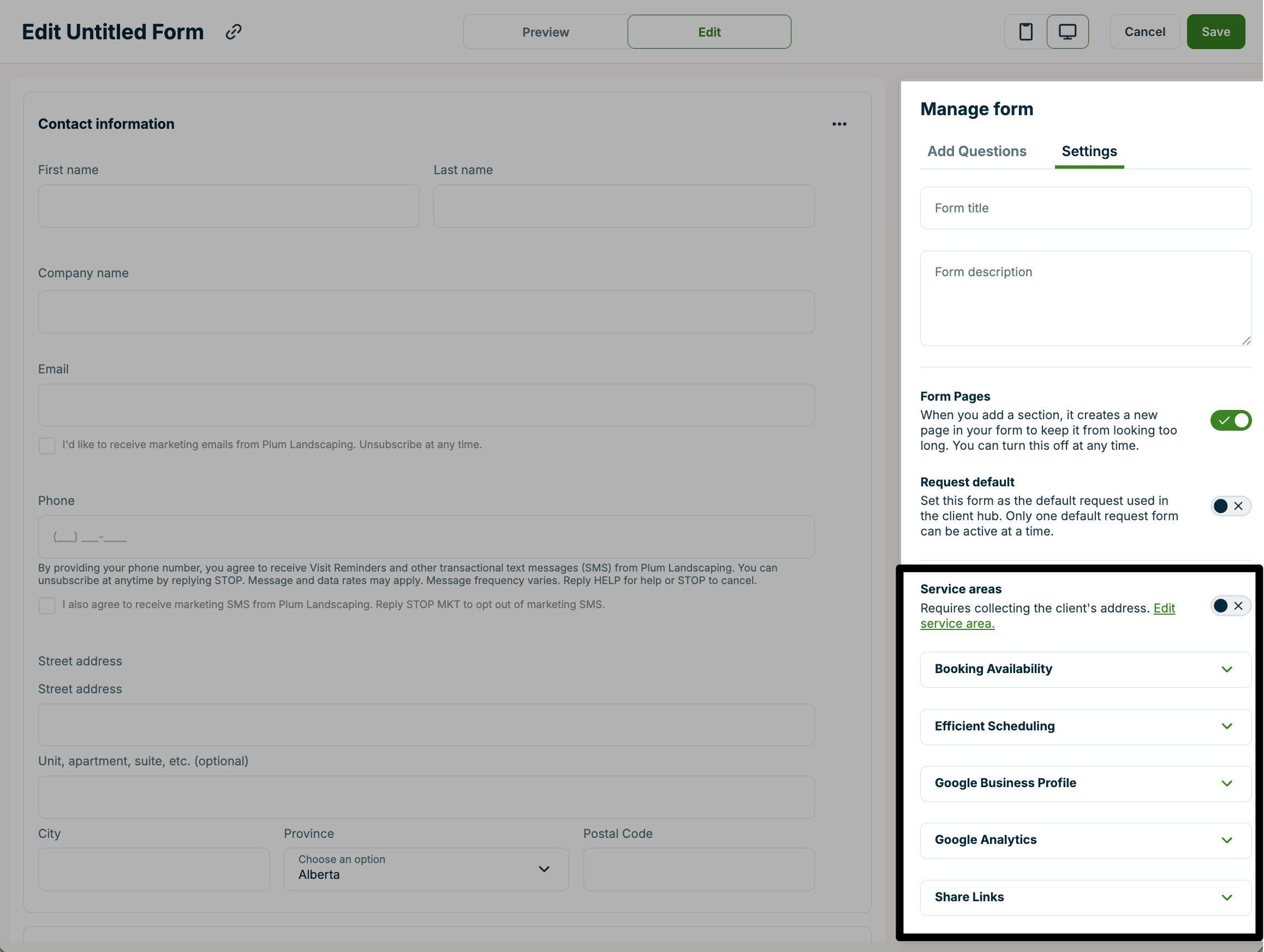Switch to mobile device preview icon
The height and width of the screenshot is (952, 1264).
point(1025,32)
